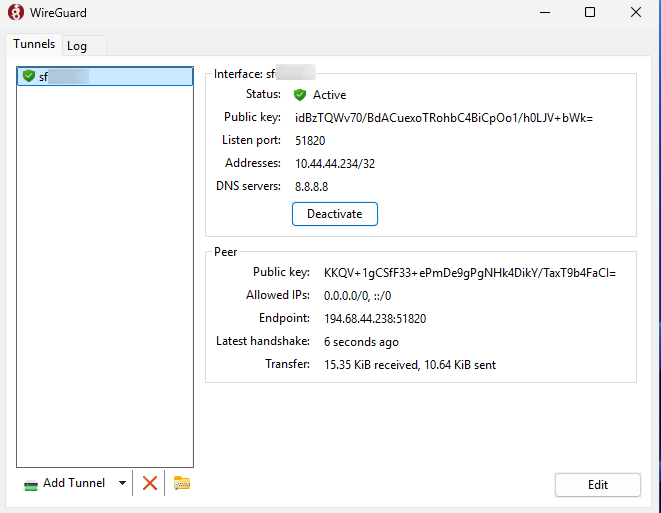Open the Add Tunnel dropdown arrow
This screenshot has height=513, width=661.
tap(122, 483)
